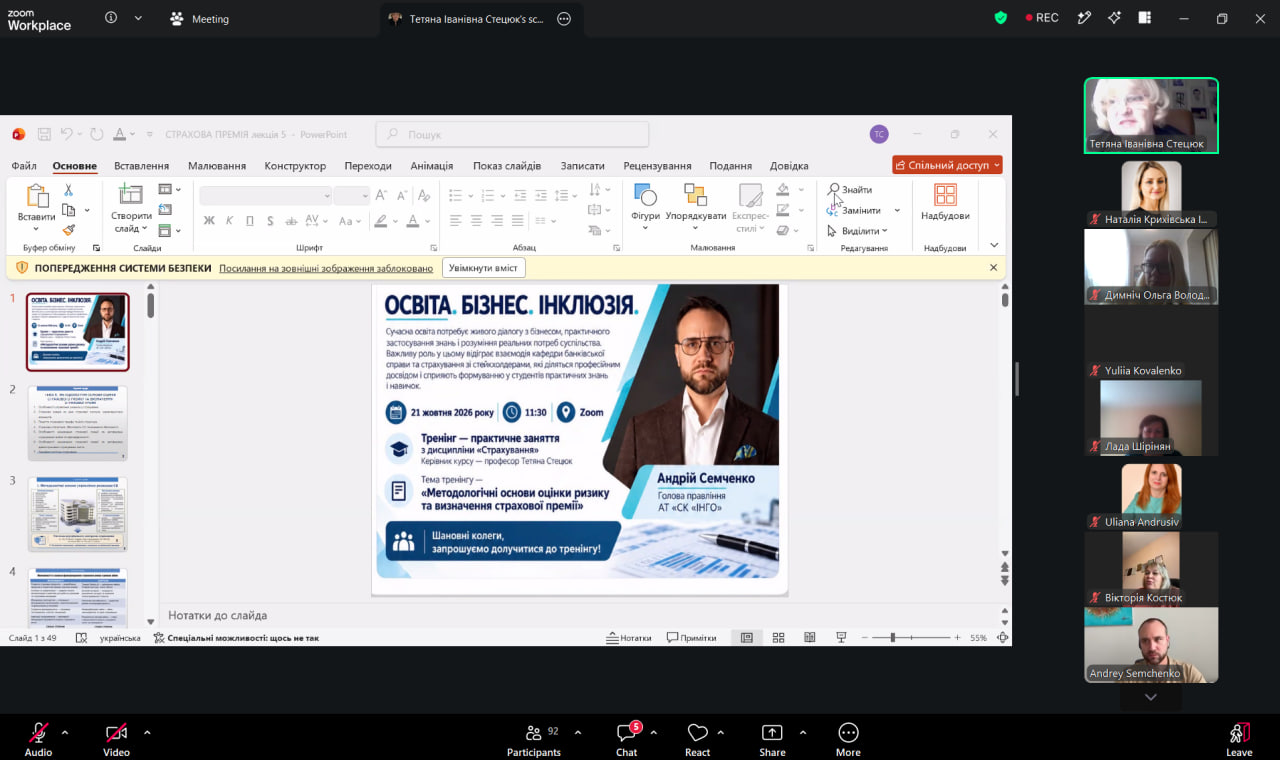Screen dimensions: 1280x760
Task: Click the green encryption shield icon
Action: (1001, 18)
